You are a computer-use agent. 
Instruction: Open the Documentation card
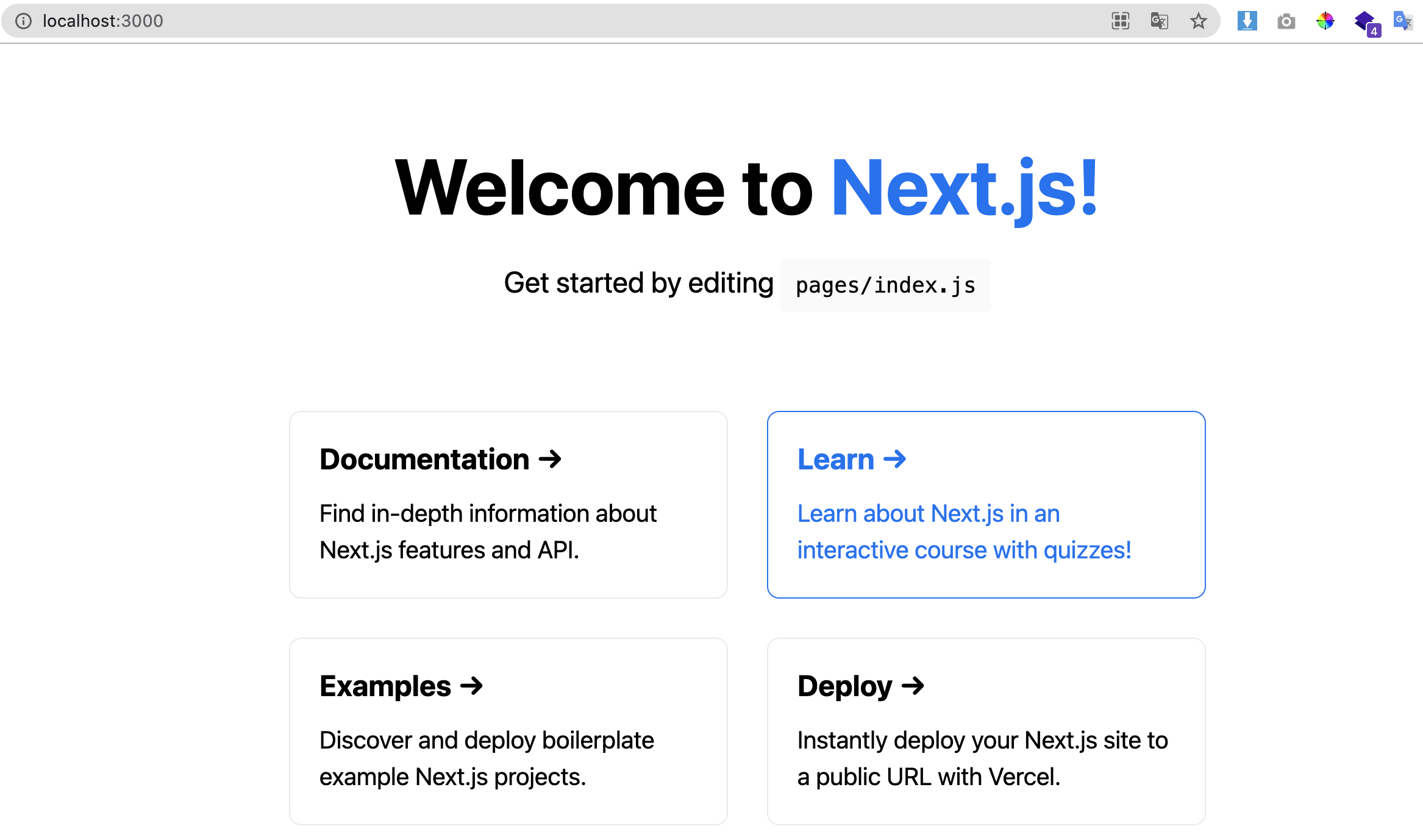coord(508,505)
